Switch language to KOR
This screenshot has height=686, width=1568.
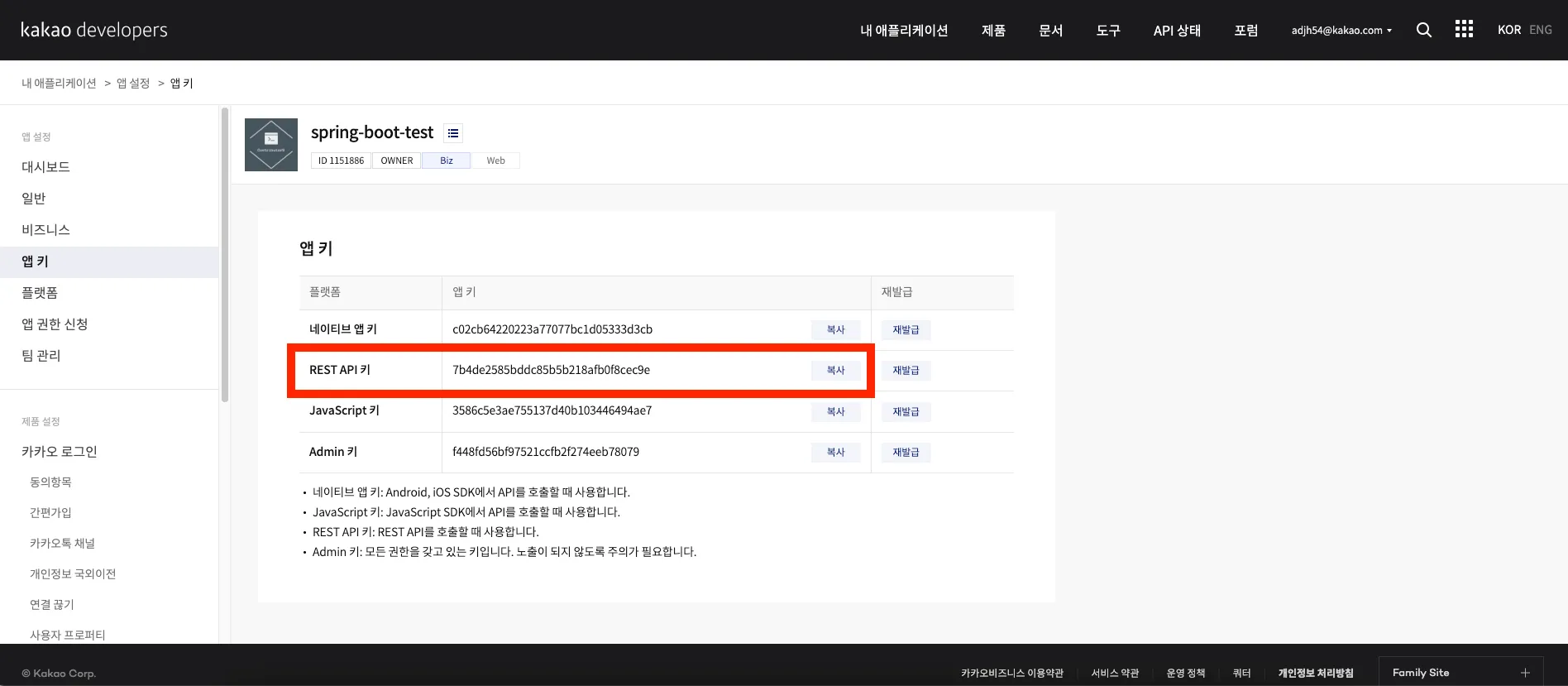pos(1508,30)
